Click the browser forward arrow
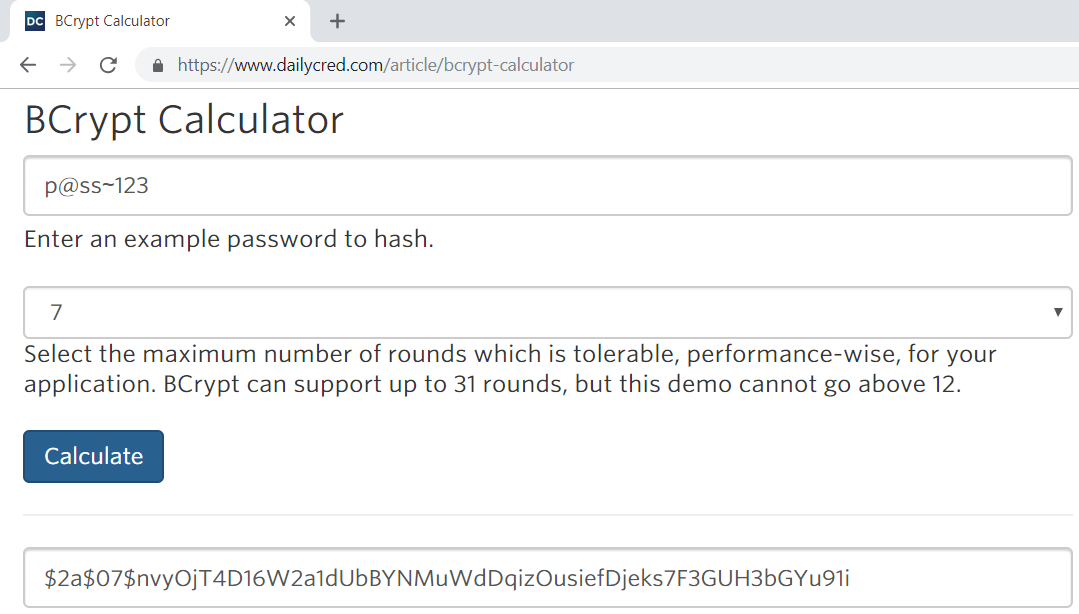Image resolution: width=1079 pixels, height=614 pixels. [x=68, y=65]
